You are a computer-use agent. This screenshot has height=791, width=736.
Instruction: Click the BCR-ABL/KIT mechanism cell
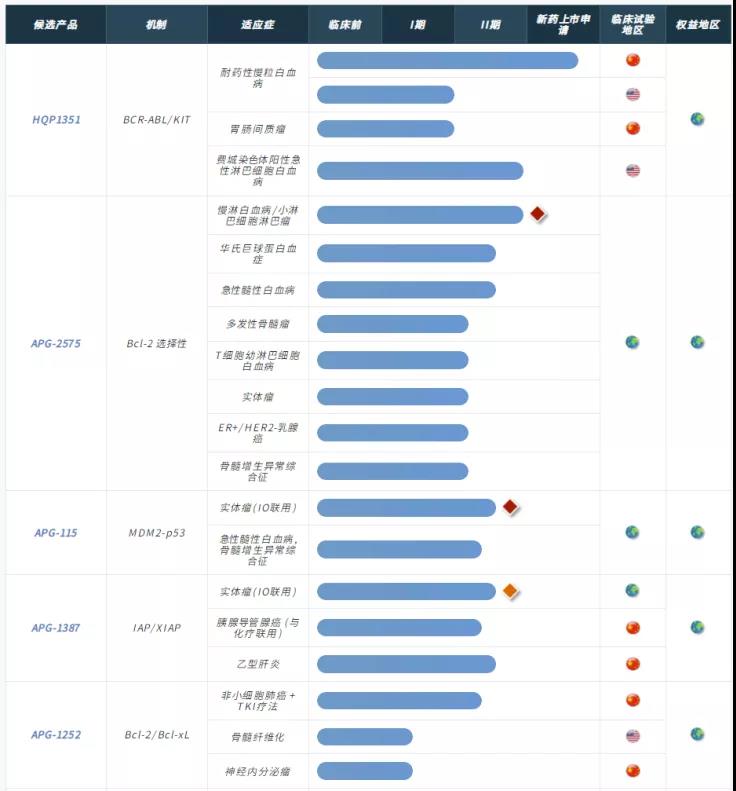click(157, 120)
